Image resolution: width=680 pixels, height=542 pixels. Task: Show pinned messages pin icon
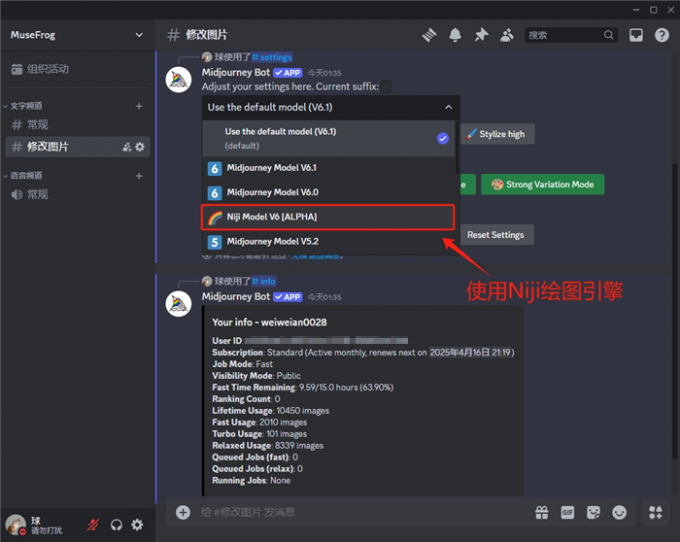(481, 35)
